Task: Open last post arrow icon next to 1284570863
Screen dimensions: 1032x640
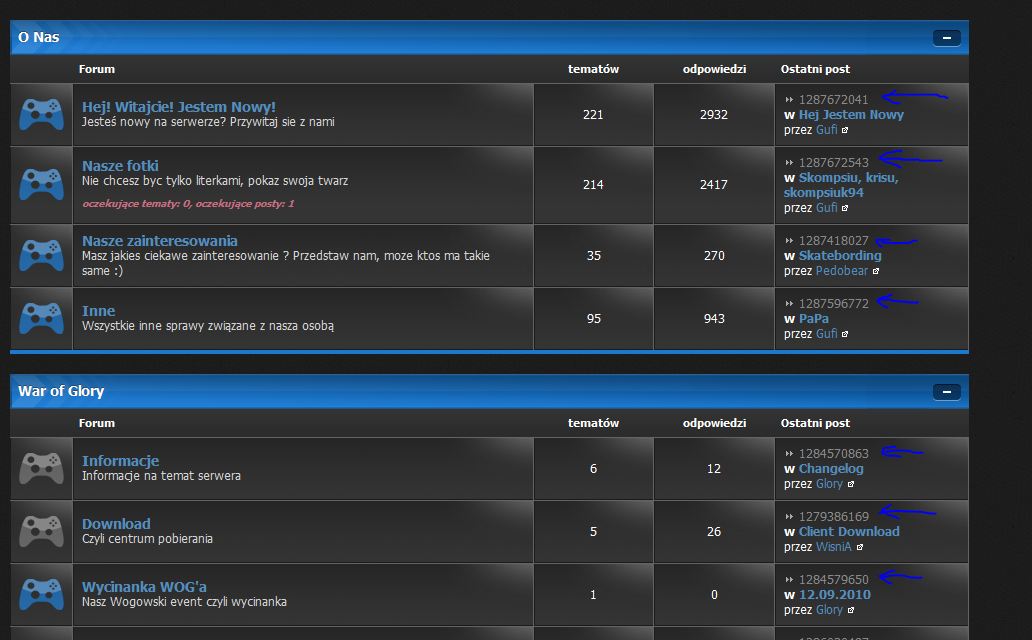Action: [x=789, y=454]
